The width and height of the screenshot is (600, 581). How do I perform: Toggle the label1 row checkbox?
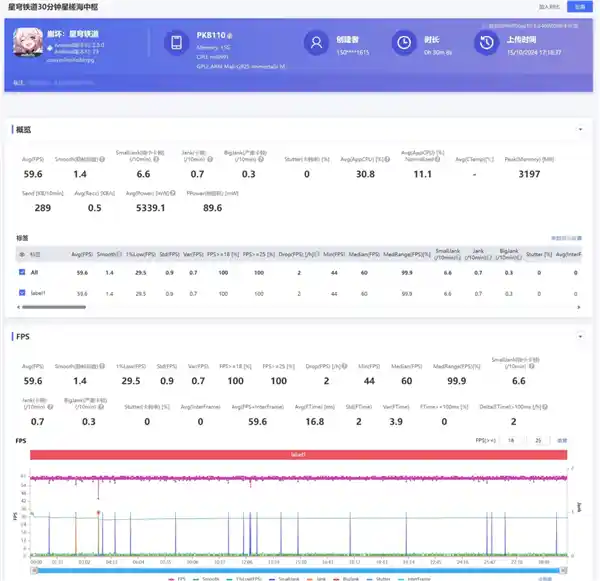[x=22, y=293]
